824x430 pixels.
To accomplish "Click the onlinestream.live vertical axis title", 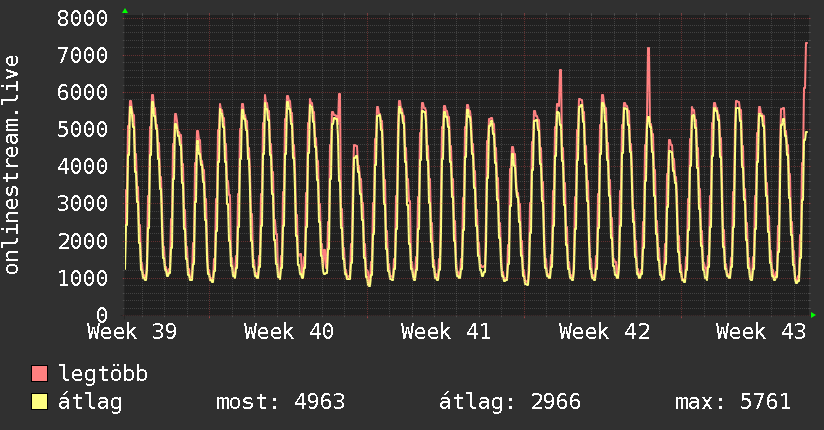I will [x=11, y=165].
